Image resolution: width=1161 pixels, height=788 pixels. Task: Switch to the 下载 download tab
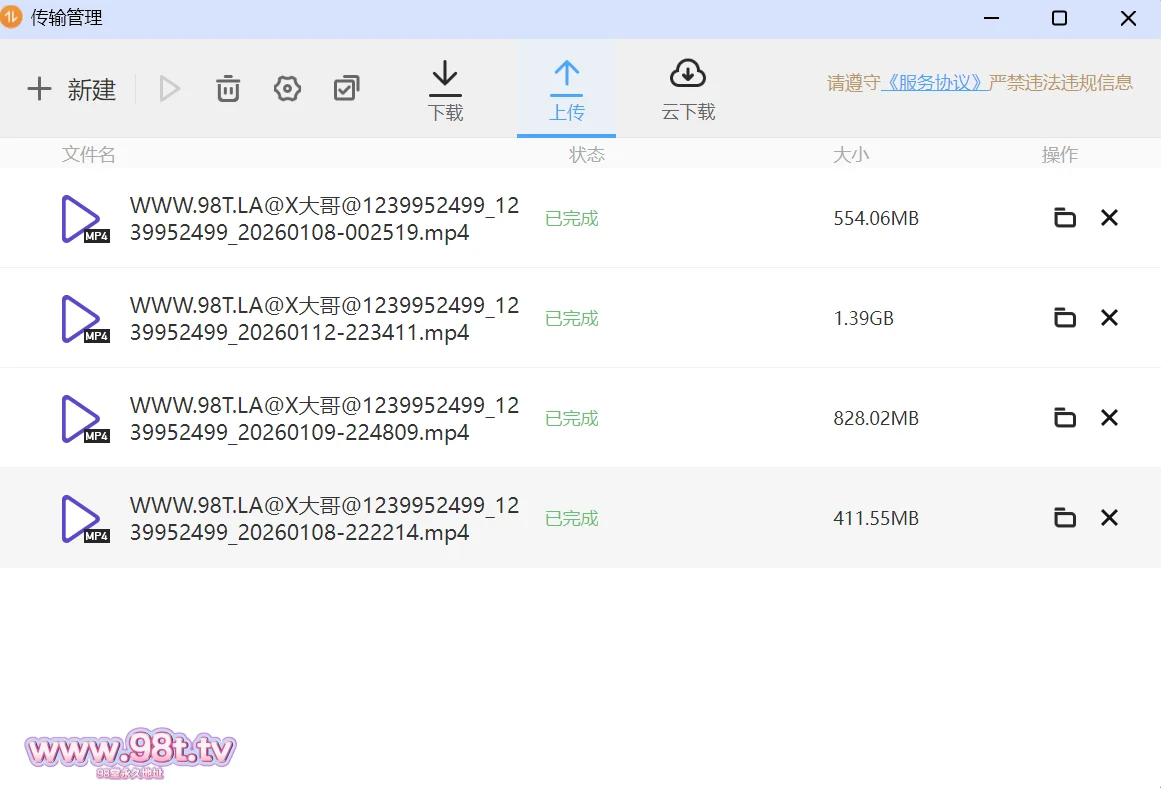tap(445, 91)
